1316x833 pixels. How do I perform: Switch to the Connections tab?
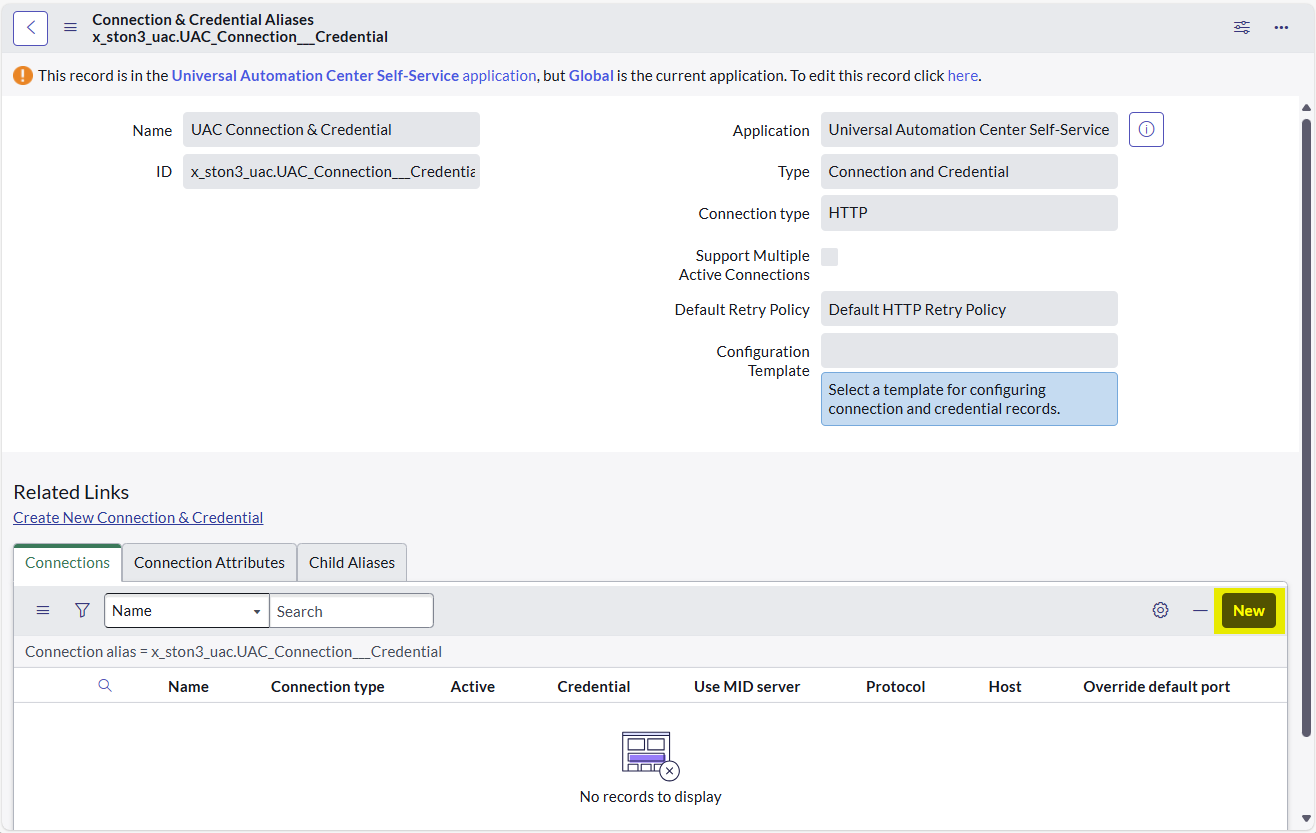point(68,563)
